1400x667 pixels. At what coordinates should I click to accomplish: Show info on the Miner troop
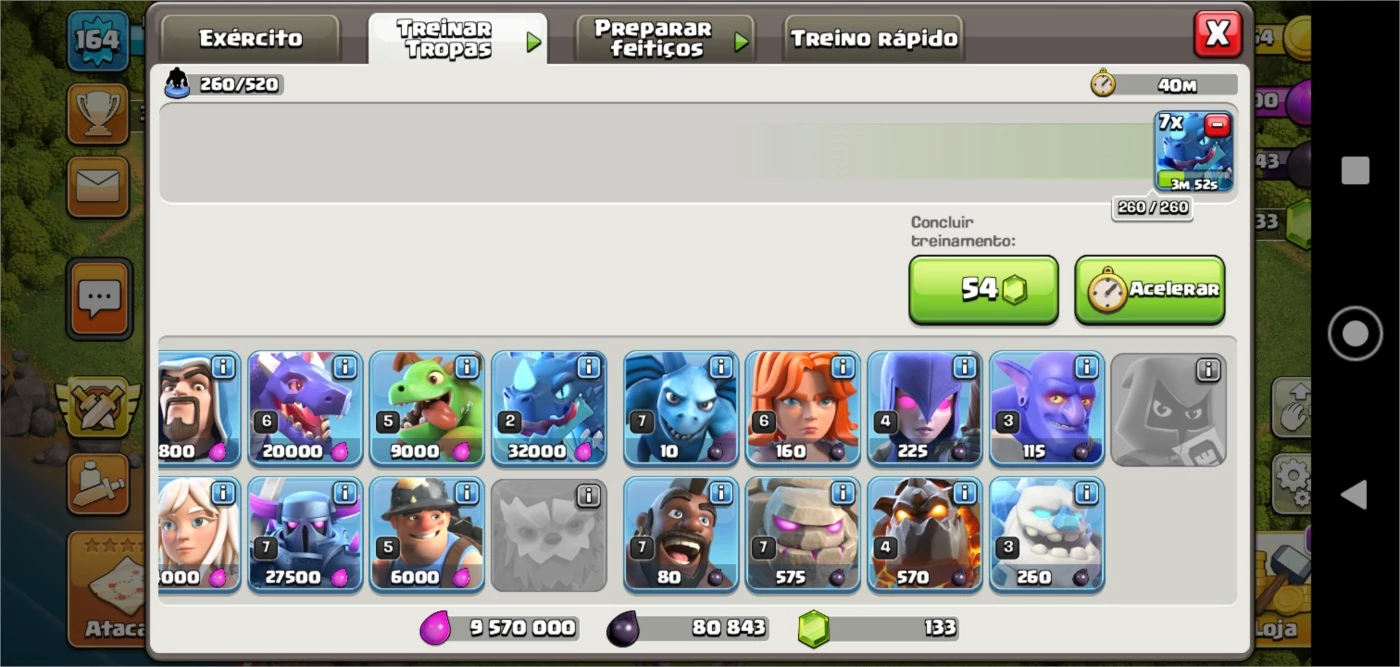tap(466, 493)
